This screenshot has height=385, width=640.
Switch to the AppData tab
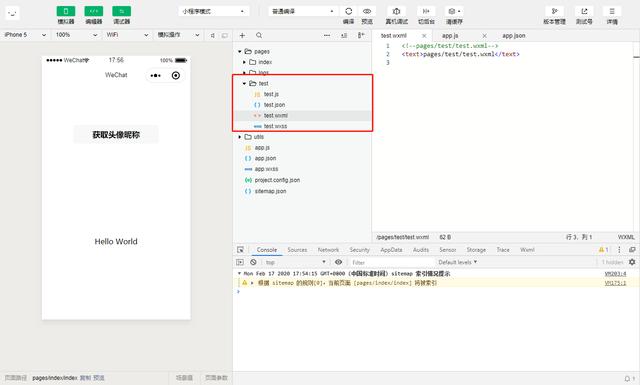391,250
